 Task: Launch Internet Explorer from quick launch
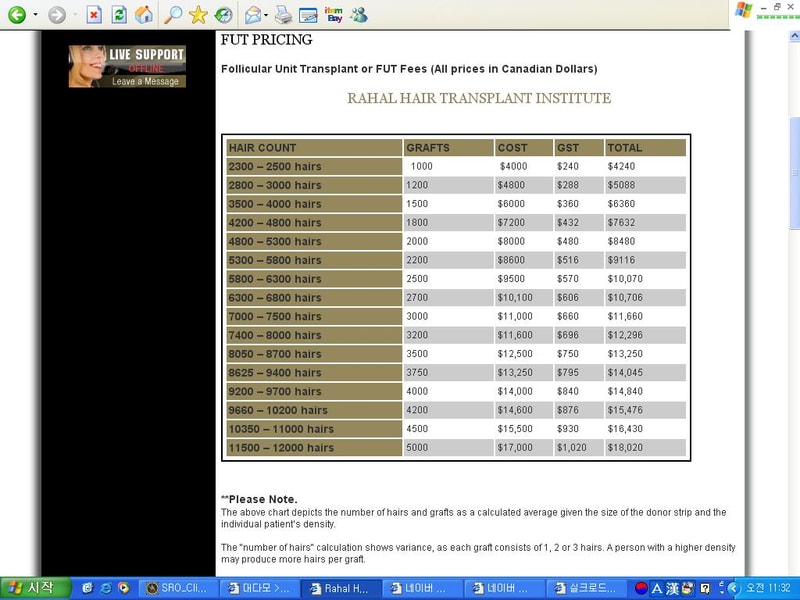[106, 588]
